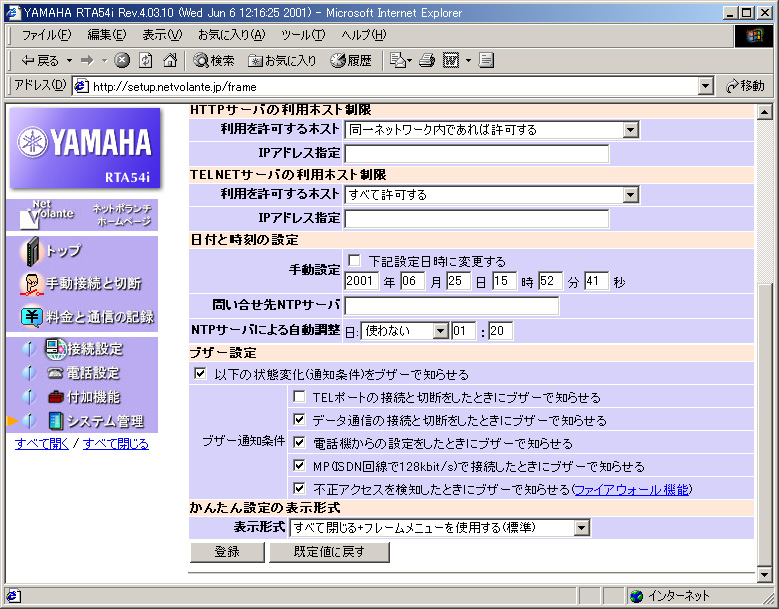This screenshot has height=609, width=779.
Task: Click the システム管理 notebook icon
Action: (x=55, y=421)
